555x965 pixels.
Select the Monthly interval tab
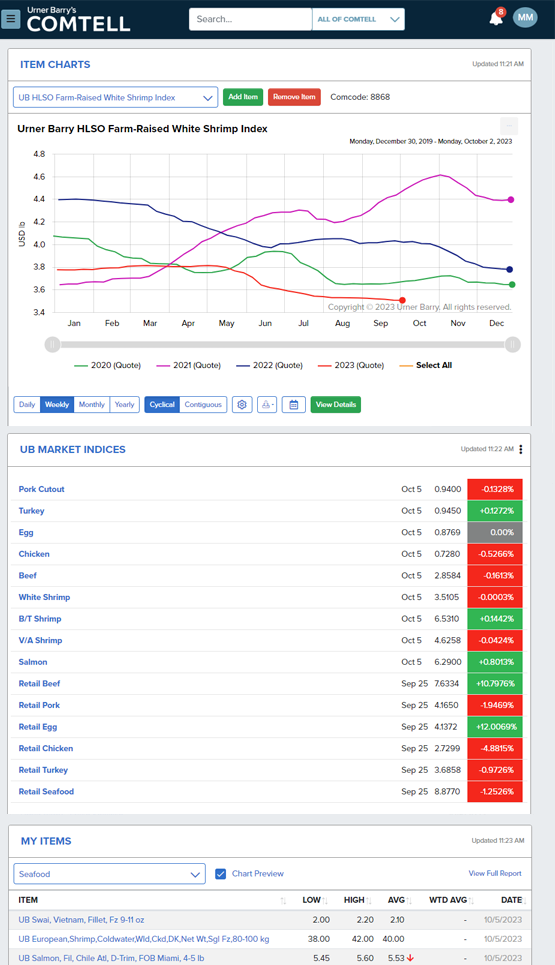(92, 404)
